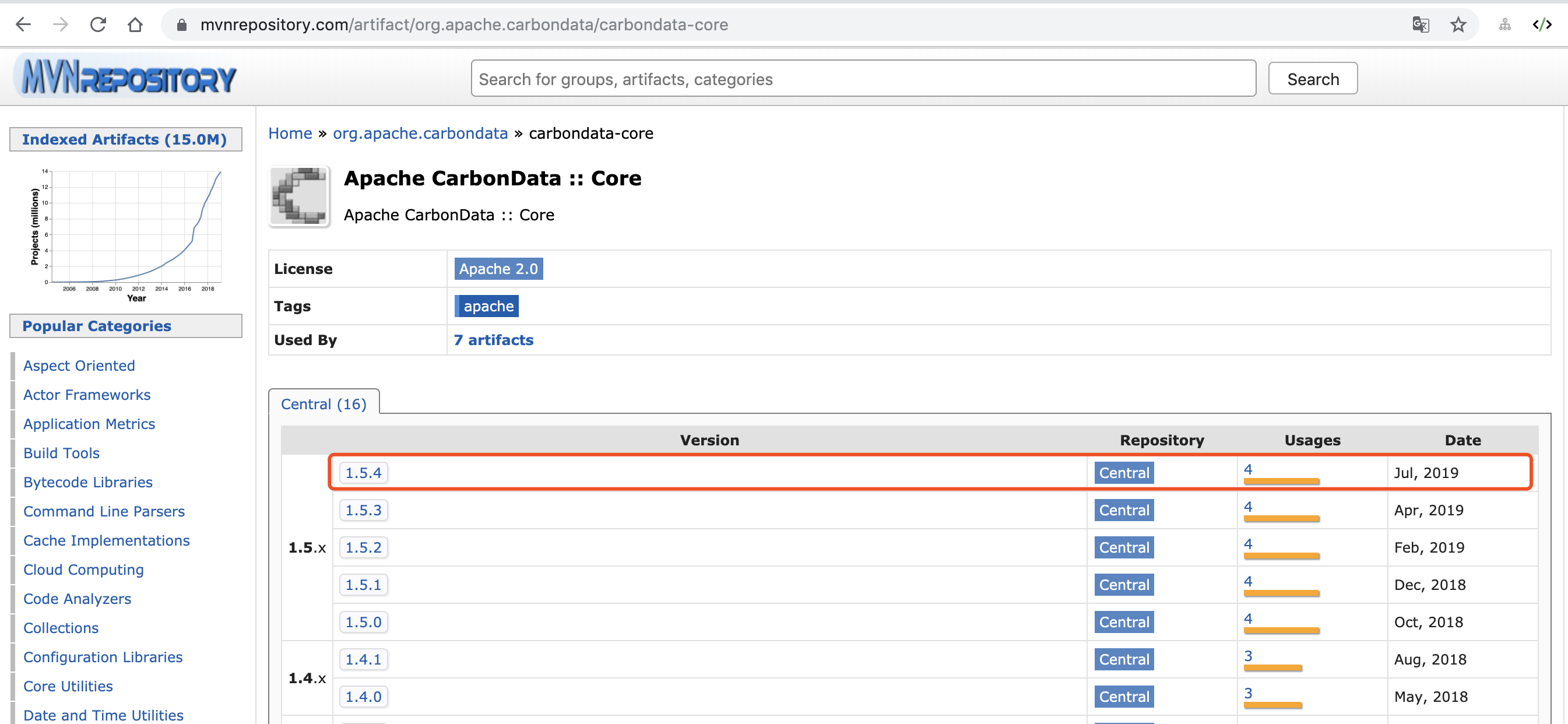Bookmark the page with the star icon
The height and width of the screenshot is (724, 1568).
click(1458, 24)
